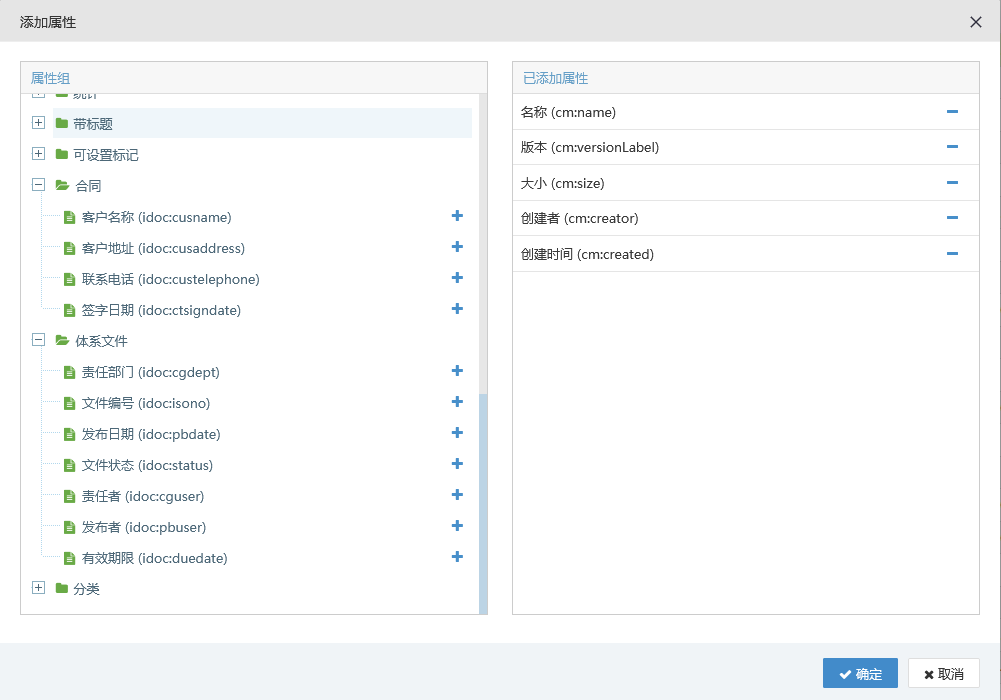Click plus icon beside 联系电话 attribute
Screen dimensions: 1001x700
pos(457,278)
